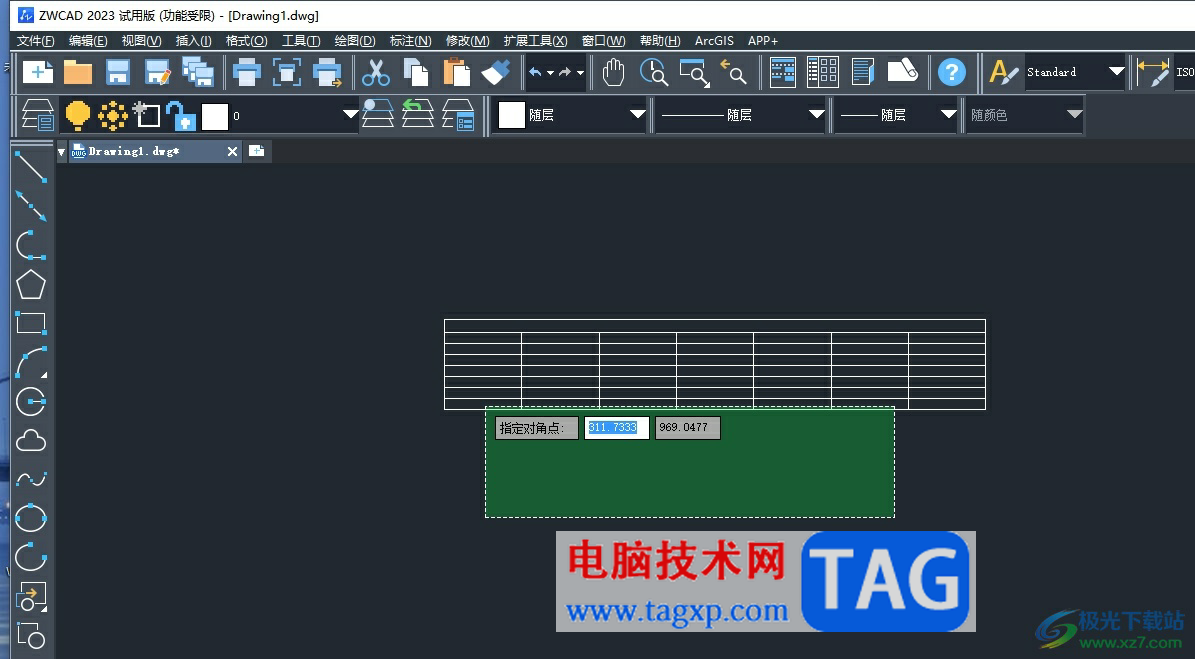The height and width of the screenshot is (659, 1195).
Task: Open the Layer Properties Manager icon
Action: click(x=37, y=115)
